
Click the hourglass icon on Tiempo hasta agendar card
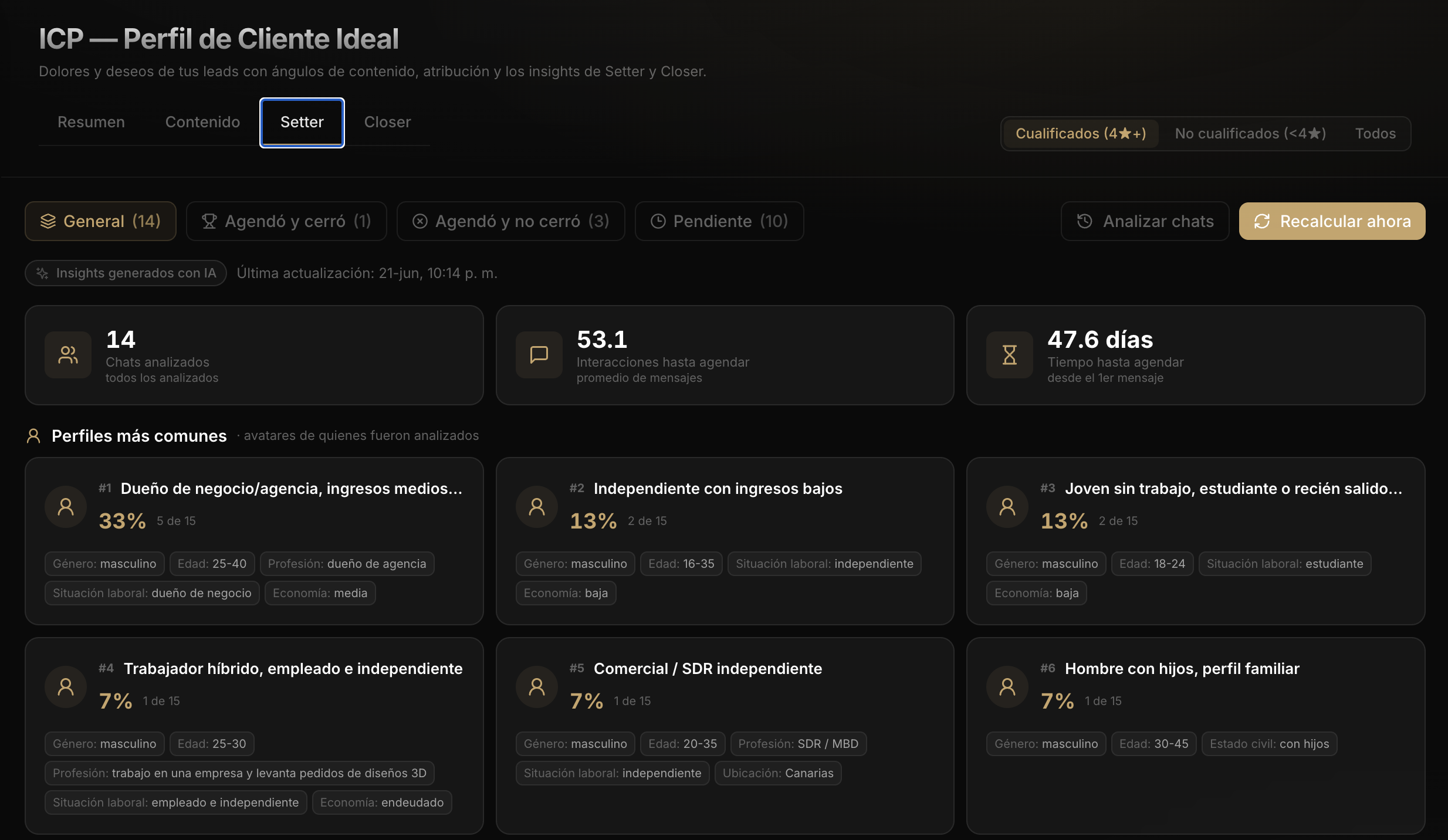coord(1010,355)
